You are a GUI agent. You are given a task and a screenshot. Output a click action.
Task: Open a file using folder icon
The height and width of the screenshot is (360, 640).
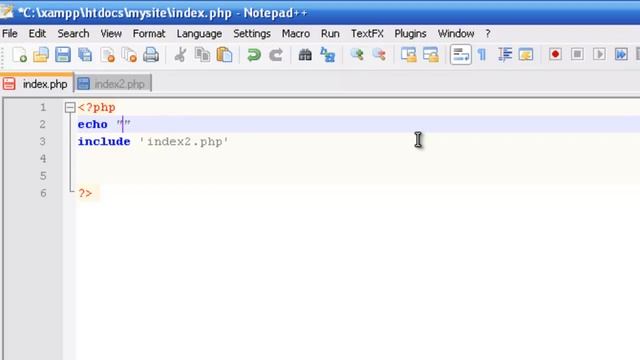[x=41, y=55]
